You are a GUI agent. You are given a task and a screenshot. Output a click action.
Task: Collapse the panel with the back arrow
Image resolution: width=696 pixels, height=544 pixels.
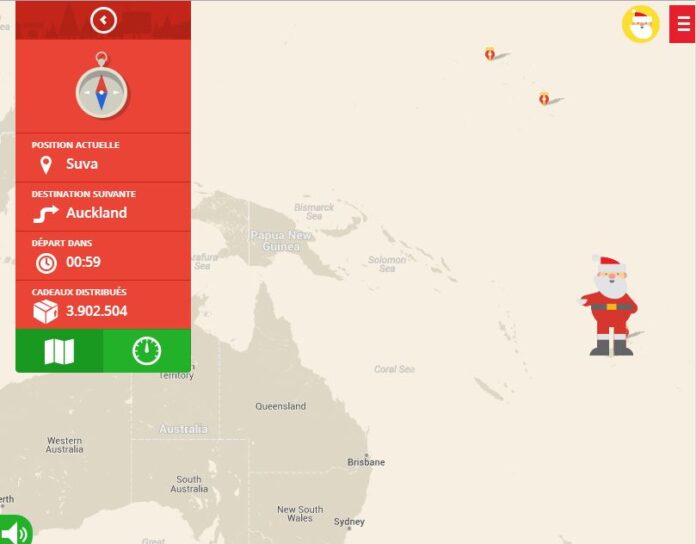103,20
